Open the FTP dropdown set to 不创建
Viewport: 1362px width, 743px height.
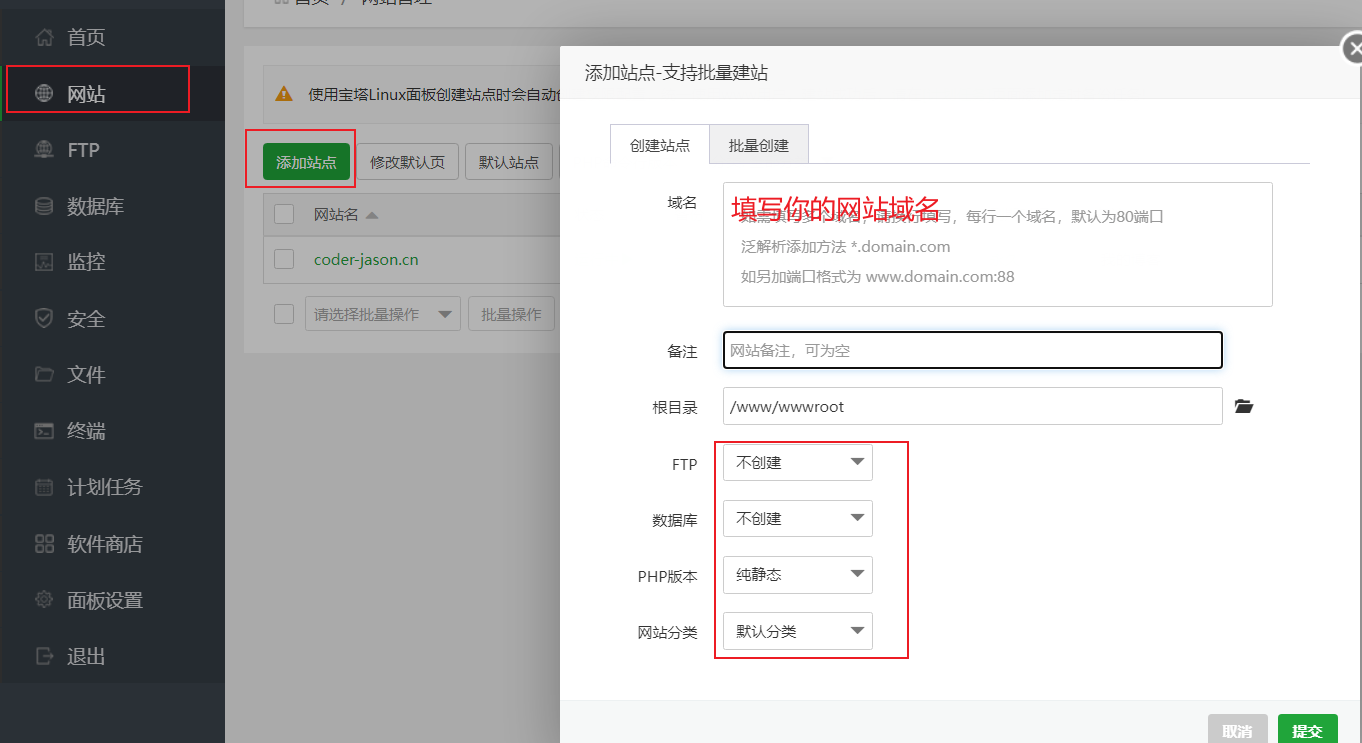click(x=798, y=463)
